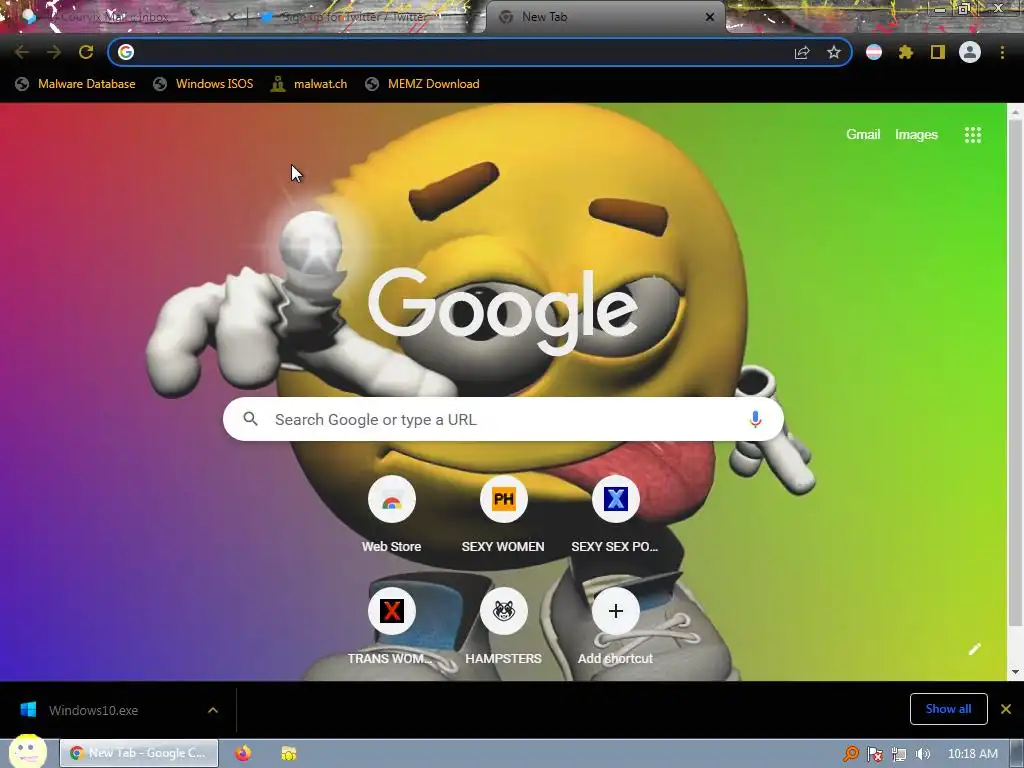Open the Action Center flag tray icon
The width and height of the screenshot is (1024, 768).
pos(874,754)
